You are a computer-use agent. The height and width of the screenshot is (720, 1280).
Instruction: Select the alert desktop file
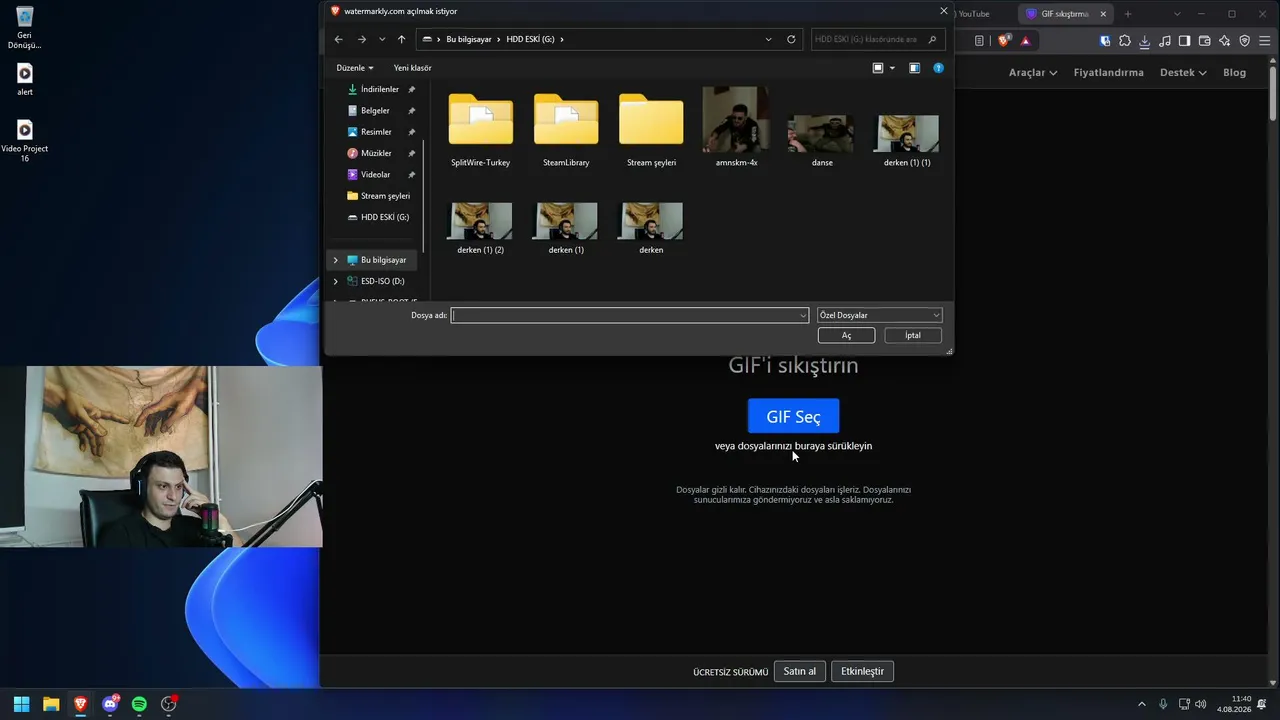click(25, 80)
